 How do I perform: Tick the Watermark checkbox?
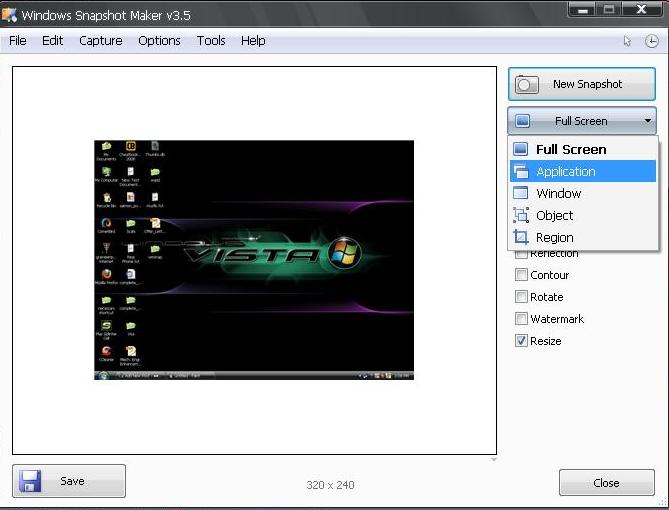(x=521, y=319)
